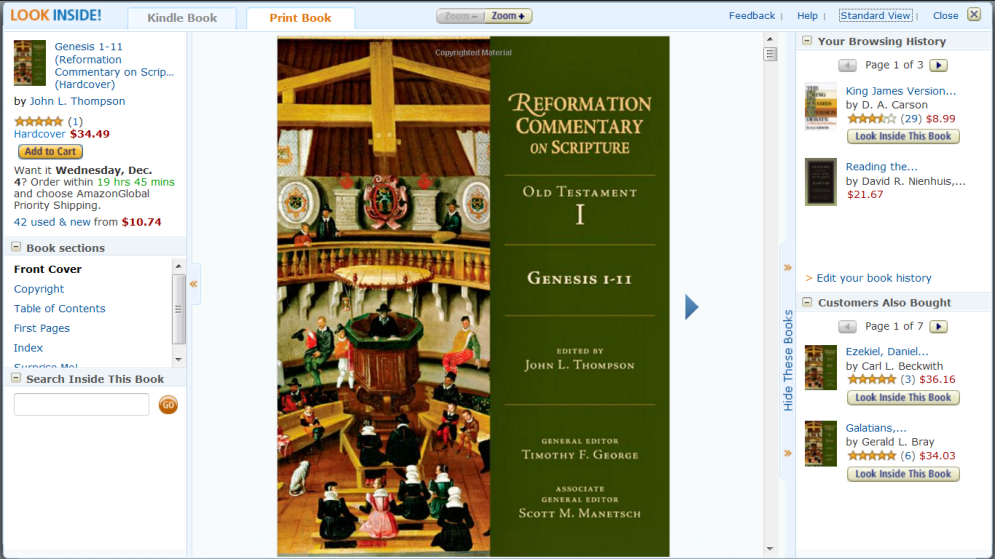The height and width of the screenshot is (559, 995).
Task: Open 42 used & new offers link
Action: (x=52, y=222)
